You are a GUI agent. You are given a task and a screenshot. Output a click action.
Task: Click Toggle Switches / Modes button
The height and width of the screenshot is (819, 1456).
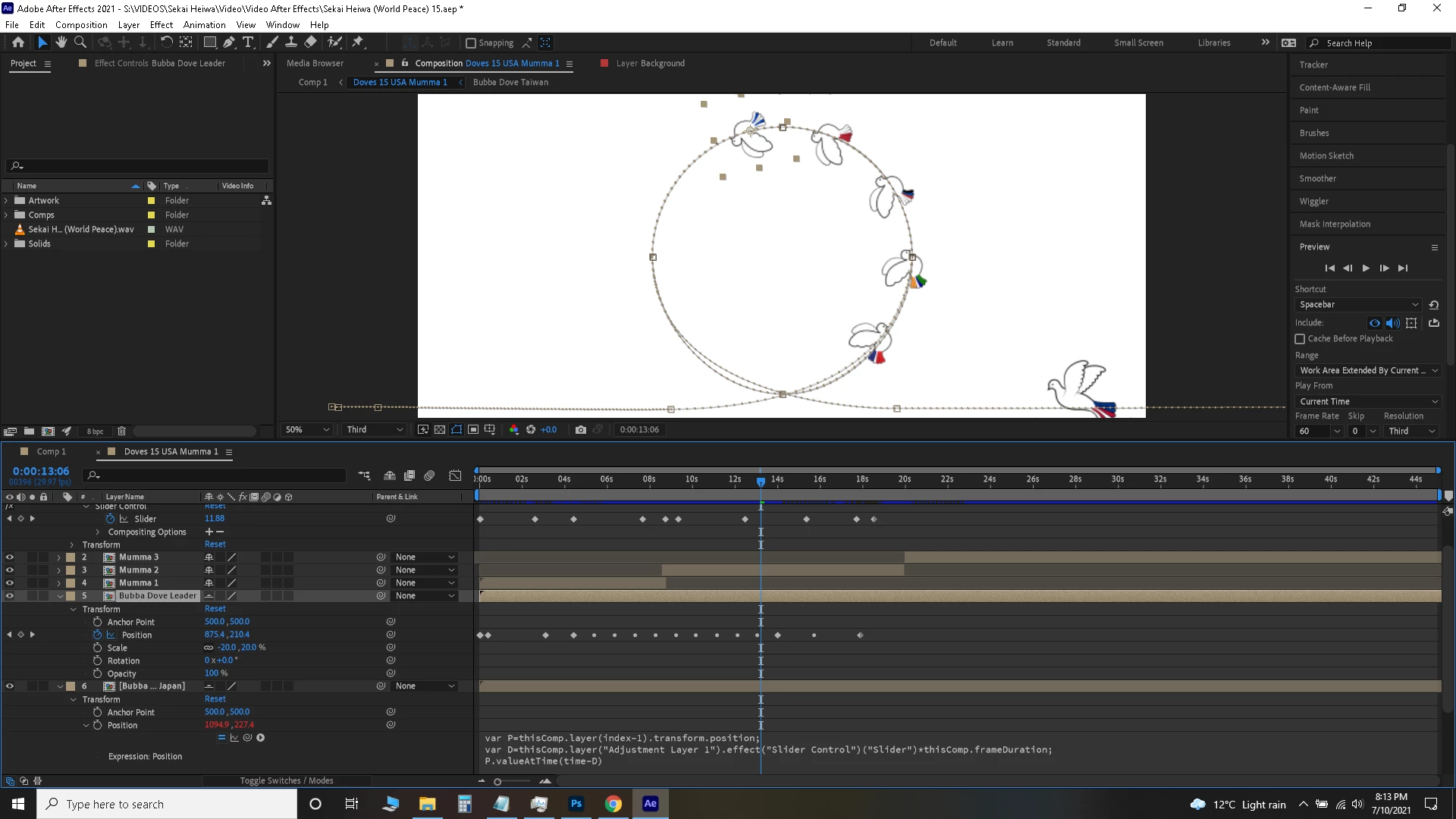coord(287,780)
